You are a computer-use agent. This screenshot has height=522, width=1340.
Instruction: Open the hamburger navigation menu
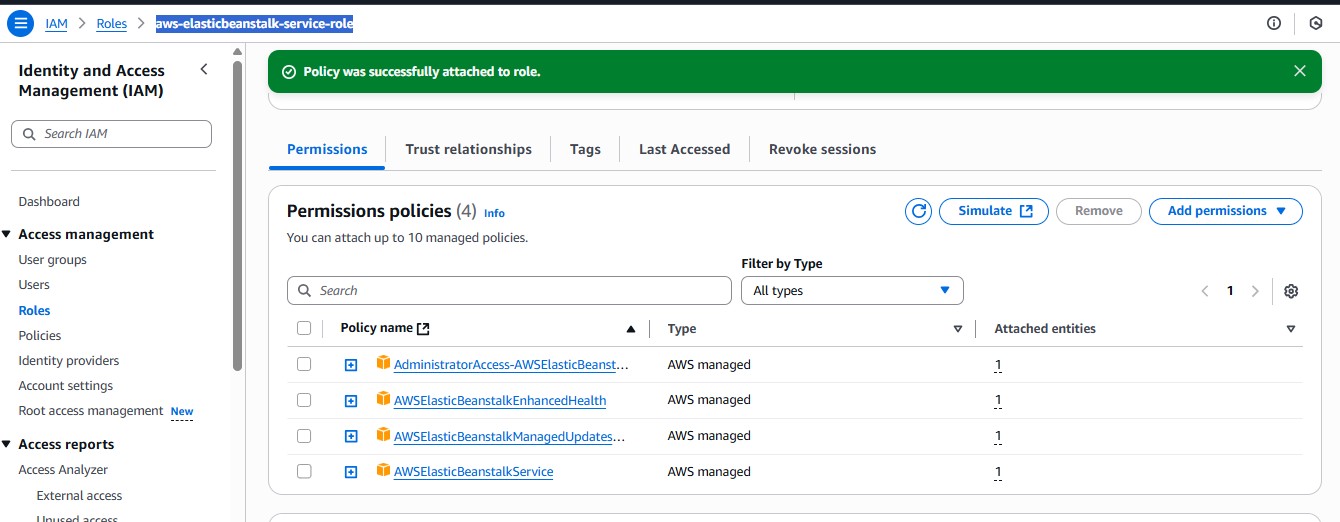[x=20, y=23]
